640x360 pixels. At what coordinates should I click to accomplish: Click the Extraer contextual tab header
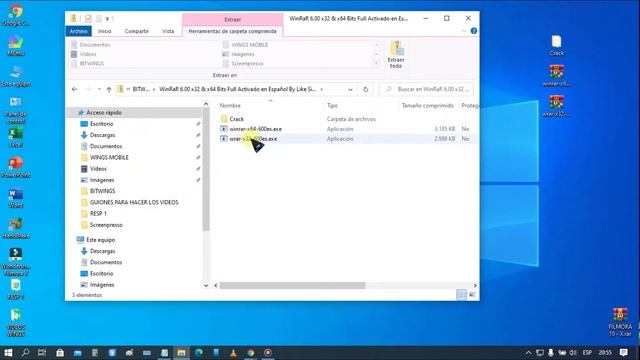point(232,19)
